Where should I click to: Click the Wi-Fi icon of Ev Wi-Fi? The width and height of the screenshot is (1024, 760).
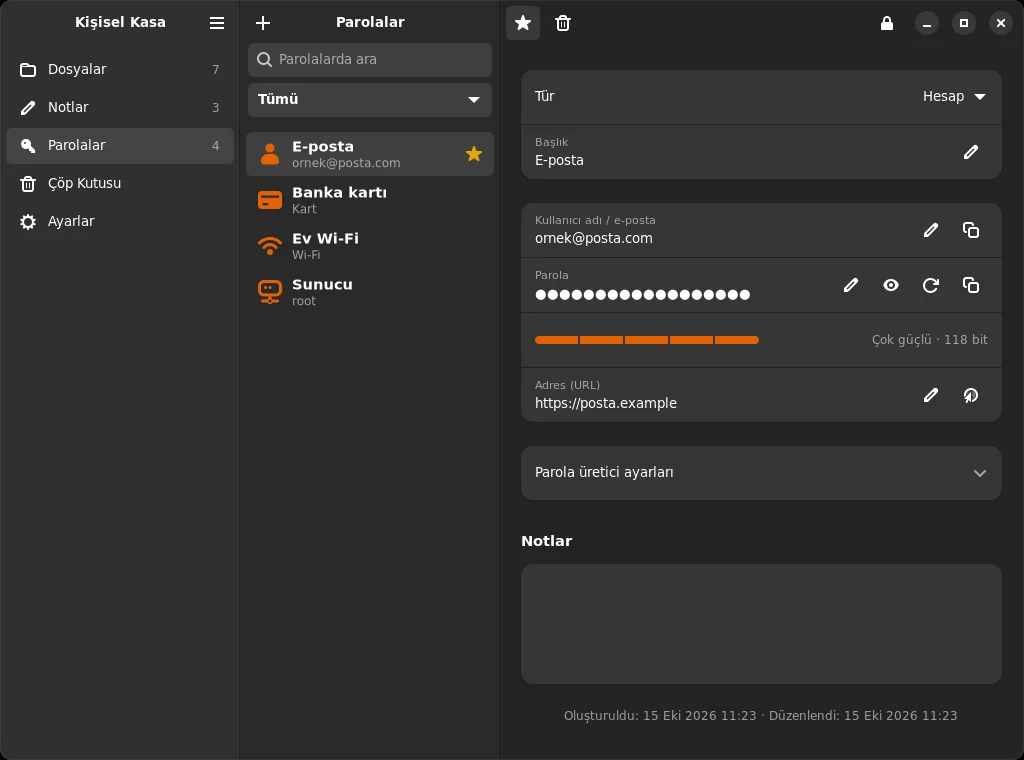point(270,246)
